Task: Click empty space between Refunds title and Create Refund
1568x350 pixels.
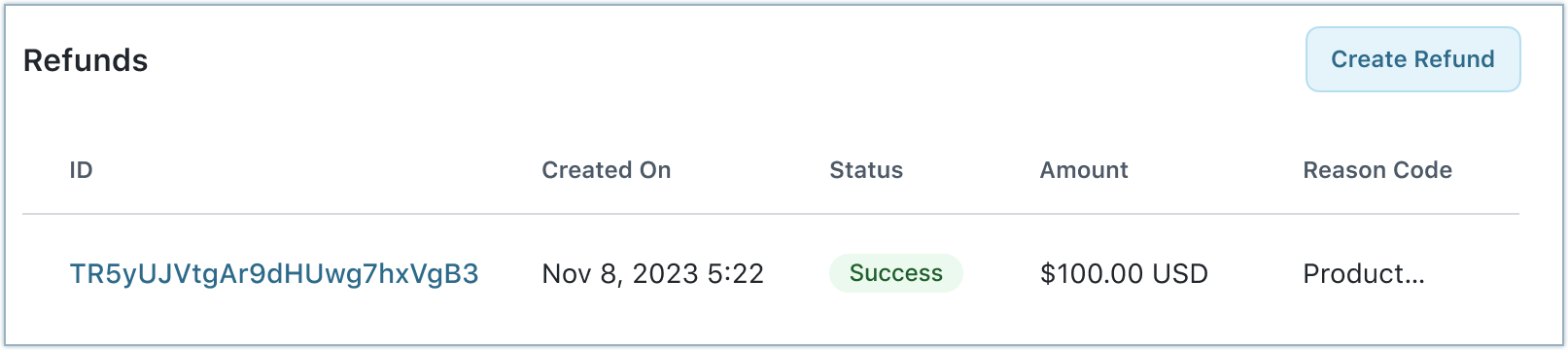Action: coord(726,60)
